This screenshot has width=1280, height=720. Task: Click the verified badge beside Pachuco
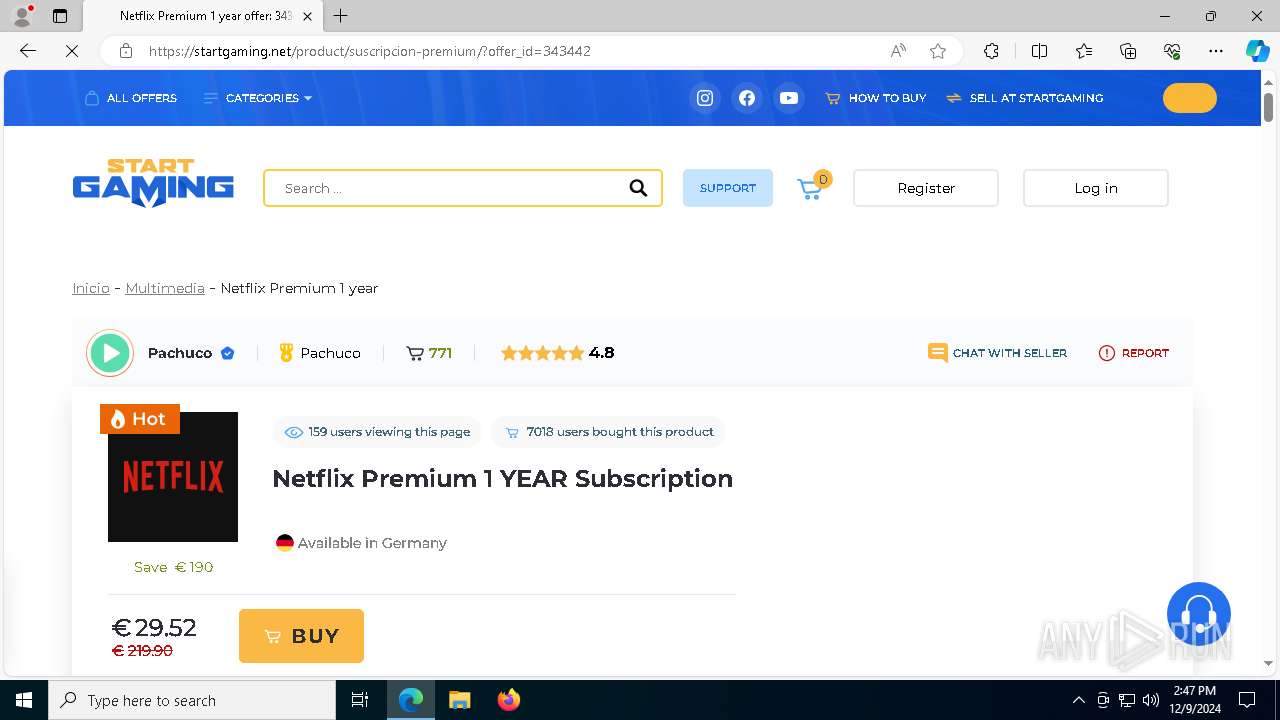228,353
